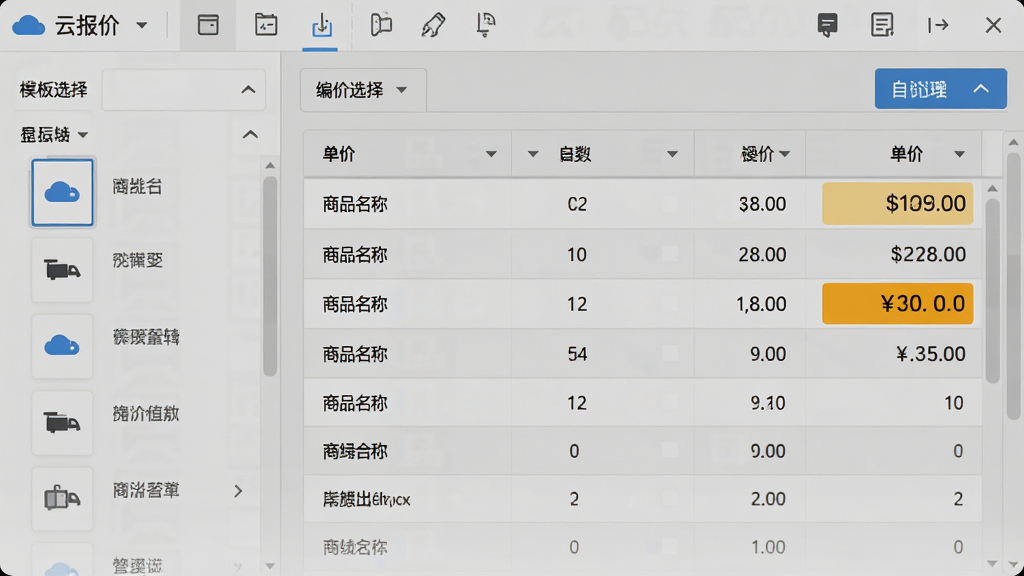Select the highlighted blue cloud template thumbnail
The height and width of the screenshot is (576, 1024).
coord(62,193)
